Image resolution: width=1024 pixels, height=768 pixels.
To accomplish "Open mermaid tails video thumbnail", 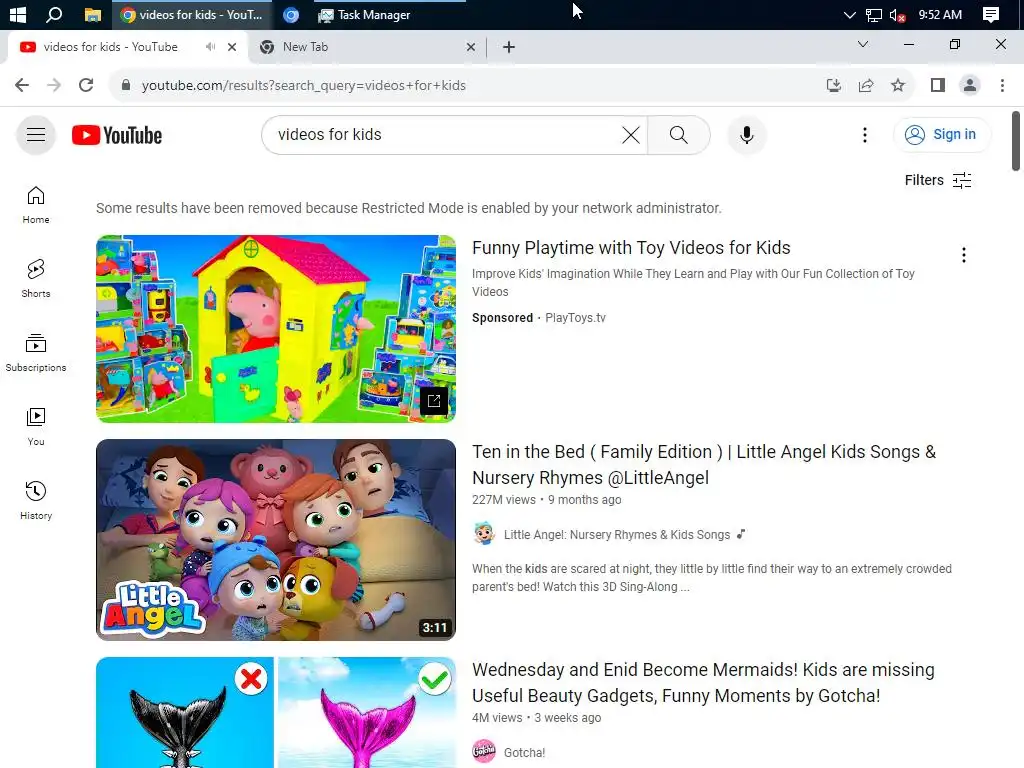I will pos(276,712).
